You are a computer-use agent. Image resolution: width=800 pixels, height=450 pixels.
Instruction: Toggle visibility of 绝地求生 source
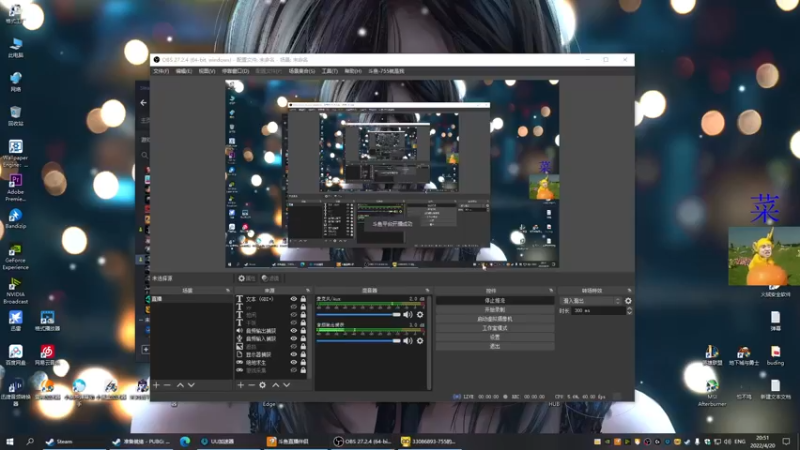click(x=293, y=363)
